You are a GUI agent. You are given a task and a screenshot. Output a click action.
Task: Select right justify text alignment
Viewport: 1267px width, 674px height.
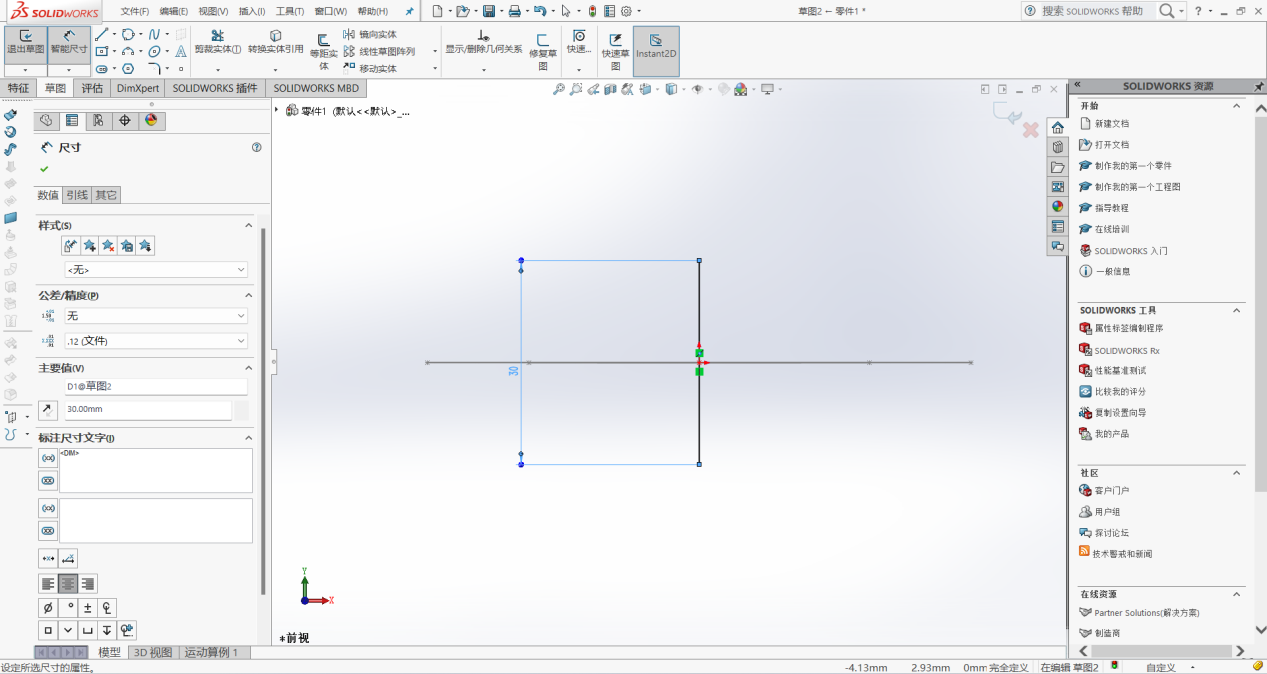[x=88, y=584]
